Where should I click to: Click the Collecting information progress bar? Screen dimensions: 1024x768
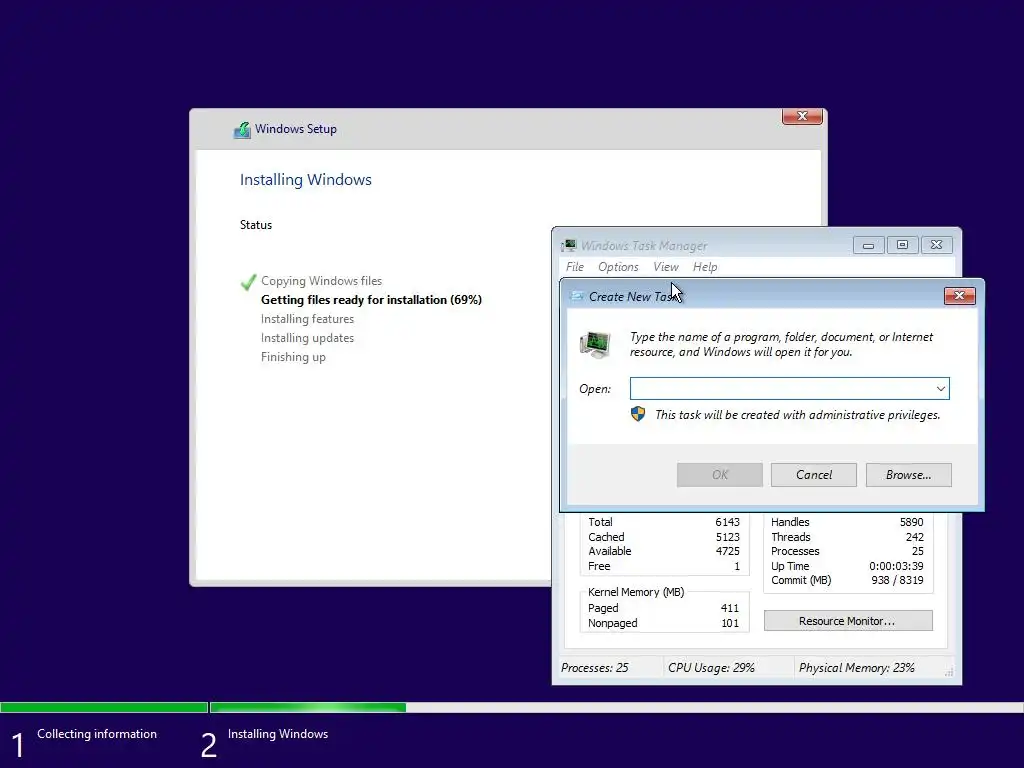[x=104, y=707]
